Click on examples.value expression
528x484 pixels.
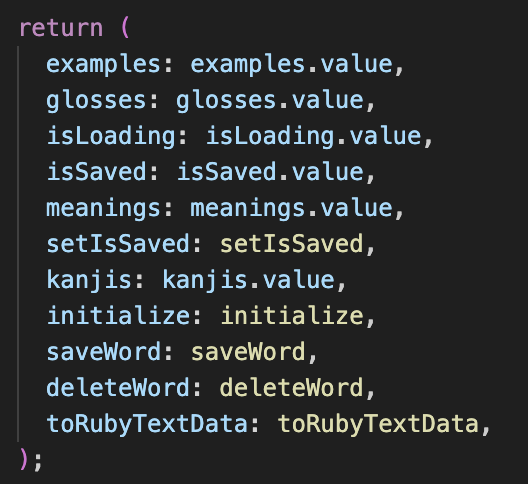(292, 65)
